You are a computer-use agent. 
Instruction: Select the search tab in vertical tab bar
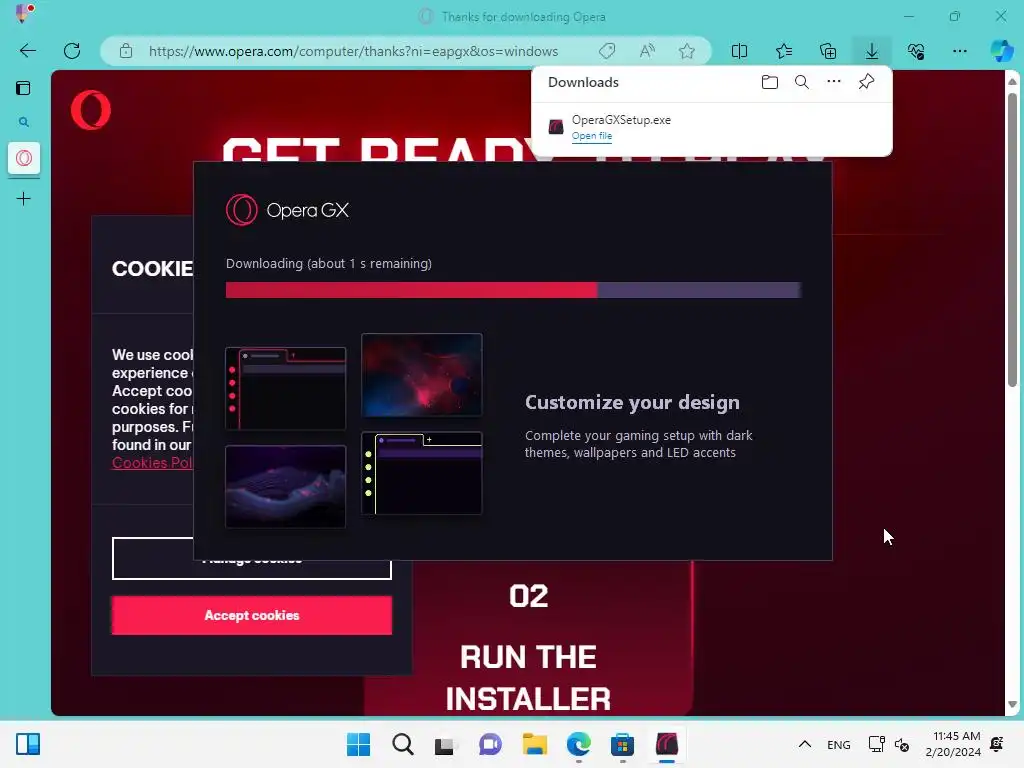point(24,122)
